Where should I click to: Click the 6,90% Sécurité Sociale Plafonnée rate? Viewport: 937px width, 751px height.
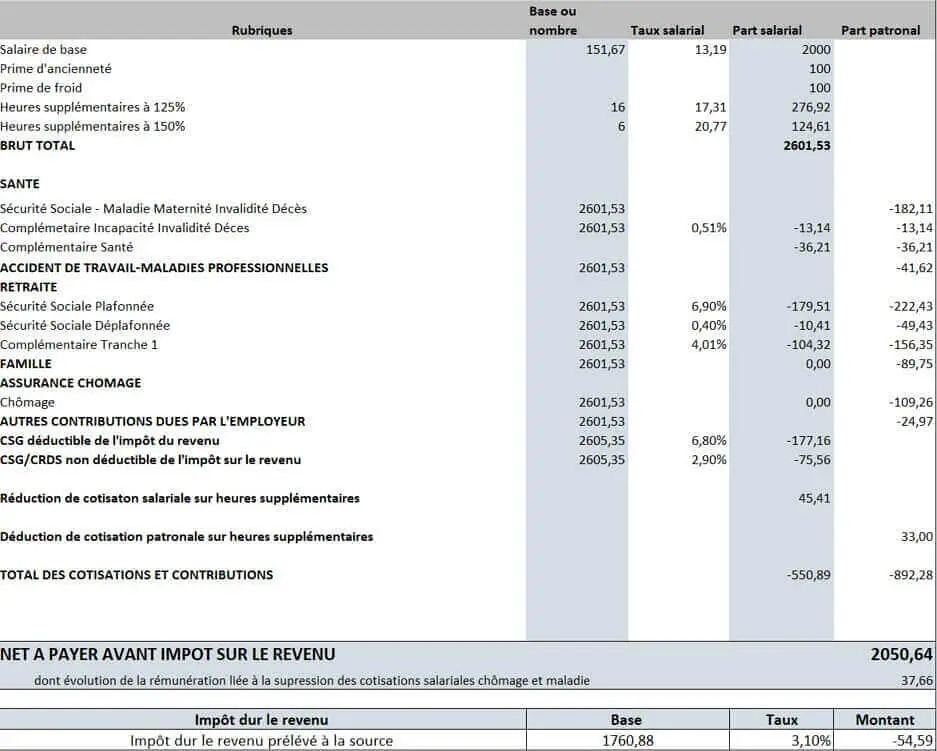pyautogui.click(x=708, y=306)
